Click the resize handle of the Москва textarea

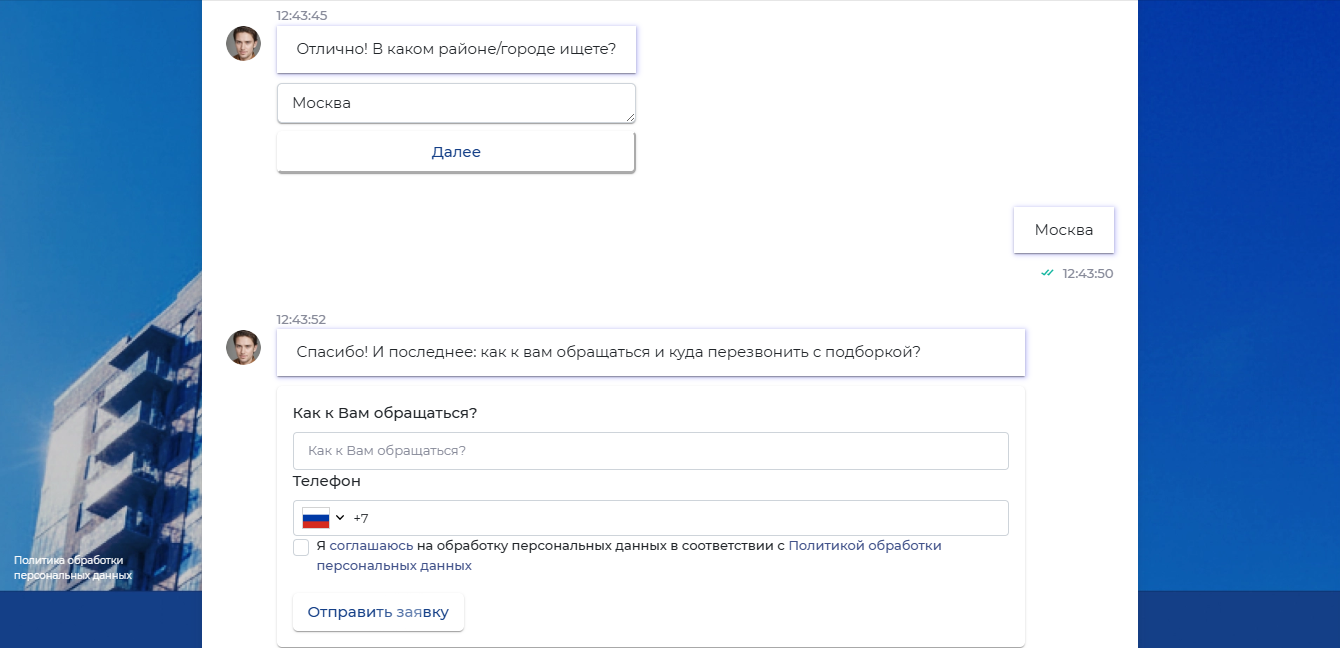[630, 117]
